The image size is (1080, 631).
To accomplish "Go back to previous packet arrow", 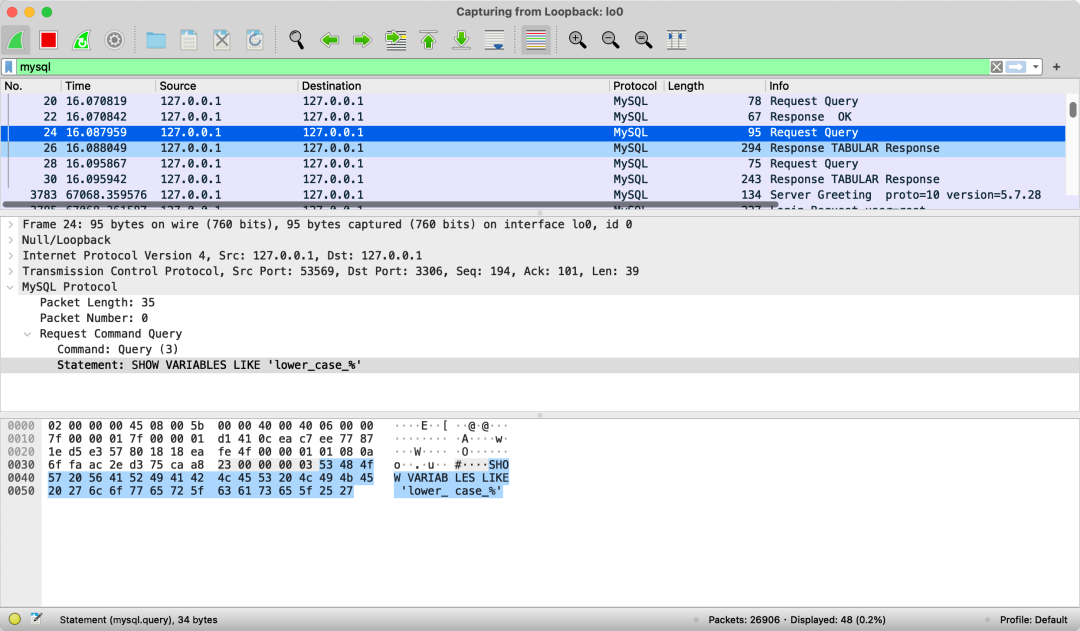I will (329, 40).
